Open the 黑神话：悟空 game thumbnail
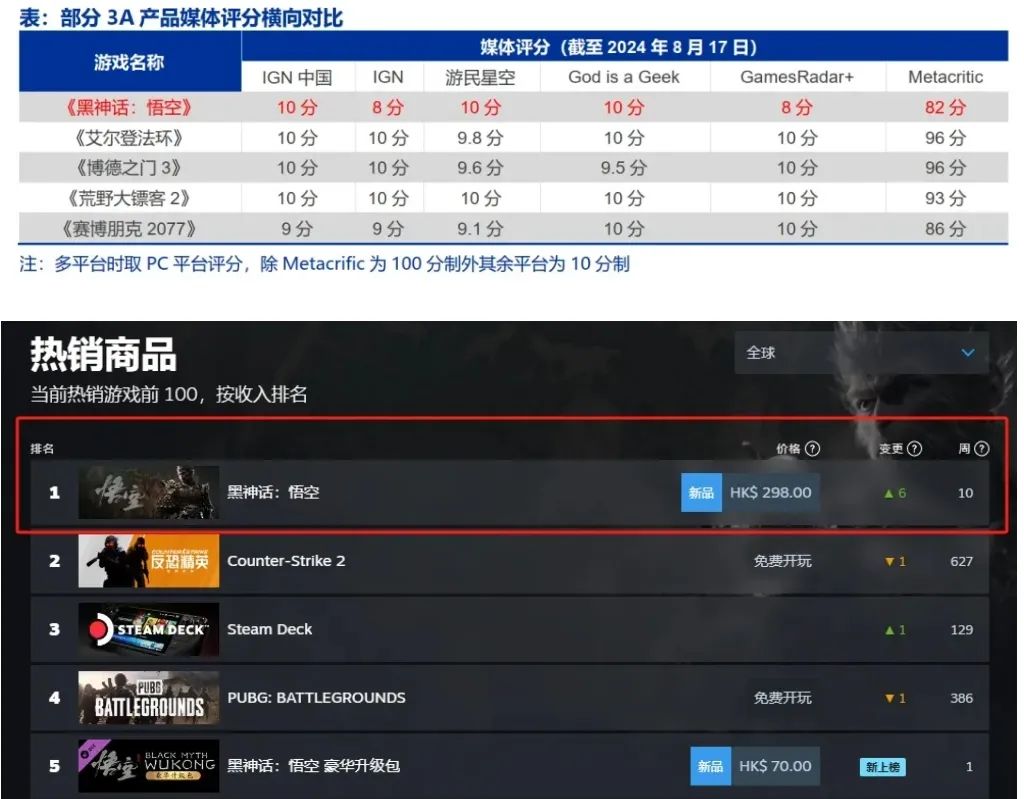The width and height of the screenshot is (1024, 799). pyautogui.click(x=149, y=492)
